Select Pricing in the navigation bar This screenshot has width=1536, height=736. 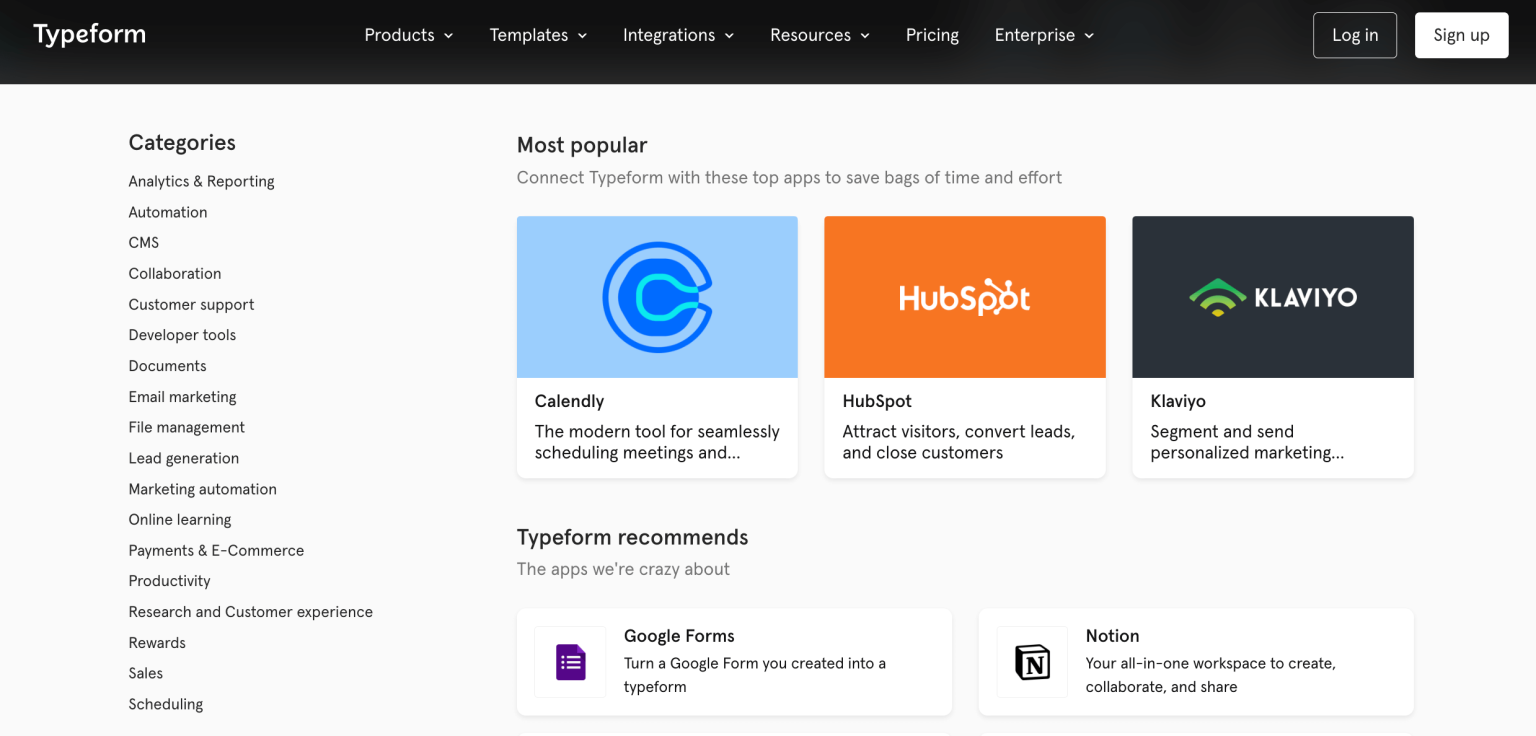pos(932,35)
